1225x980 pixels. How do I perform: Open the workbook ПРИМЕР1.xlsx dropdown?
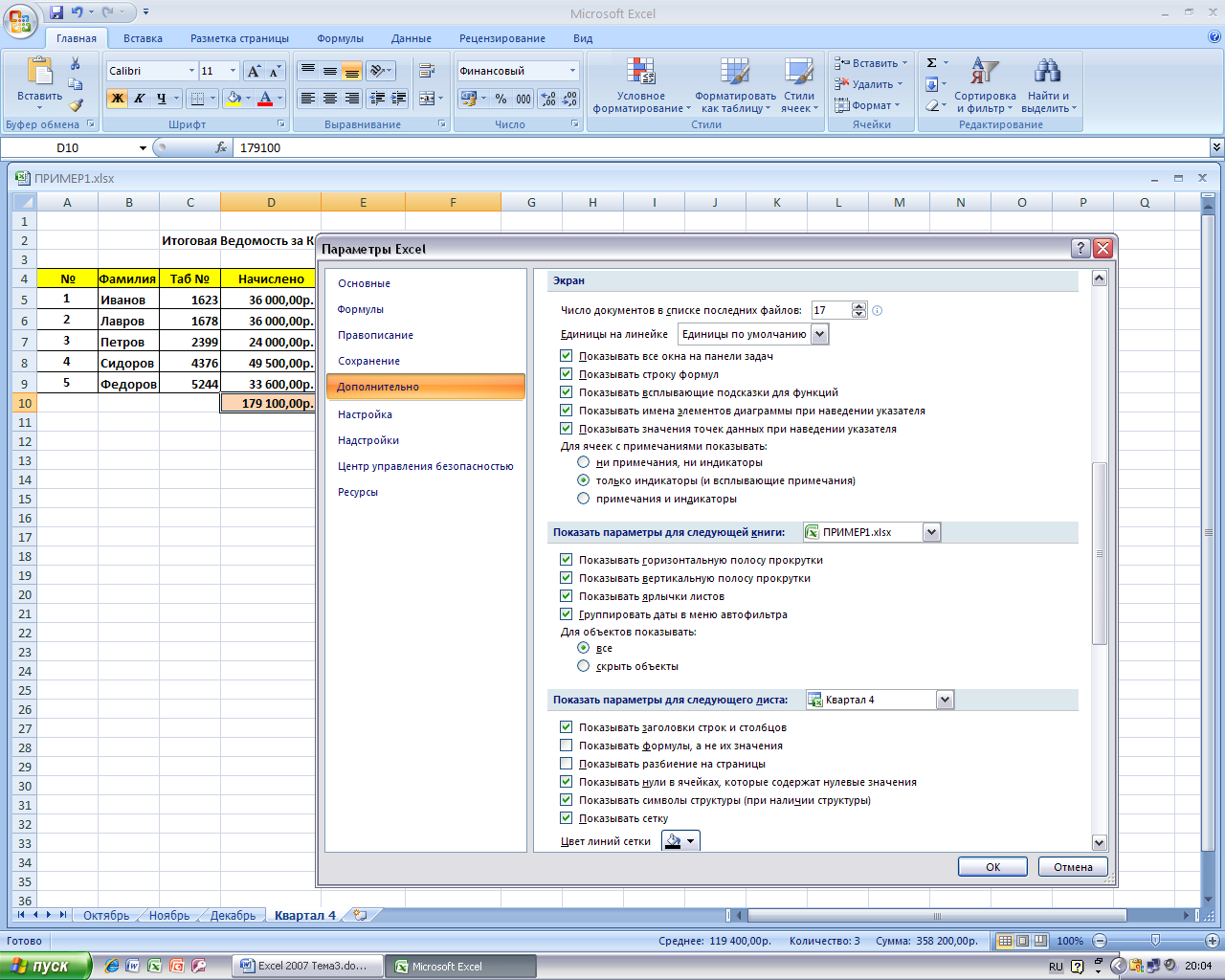[932, 532]
